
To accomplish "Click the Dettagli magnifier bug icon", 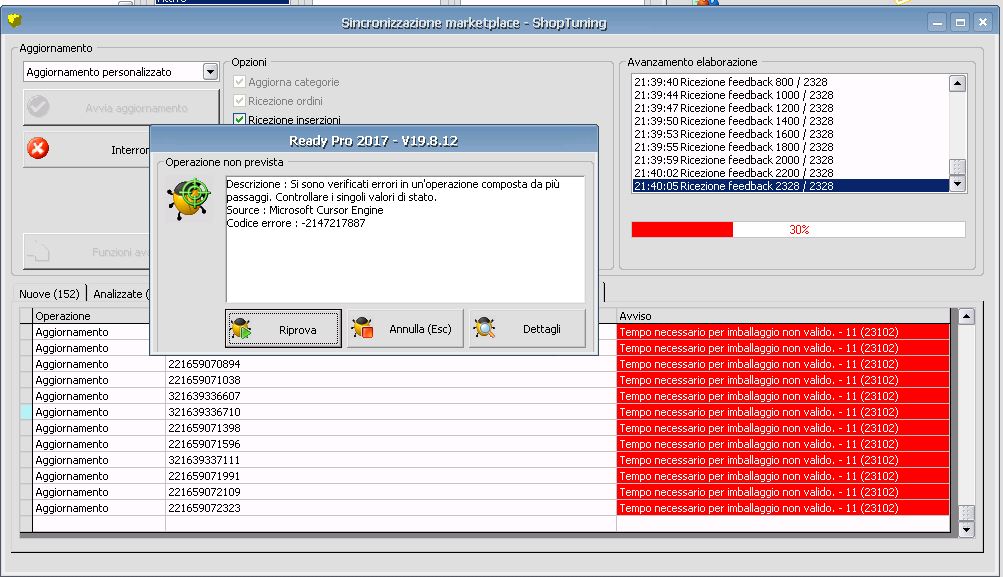I will tap(484, 328).
